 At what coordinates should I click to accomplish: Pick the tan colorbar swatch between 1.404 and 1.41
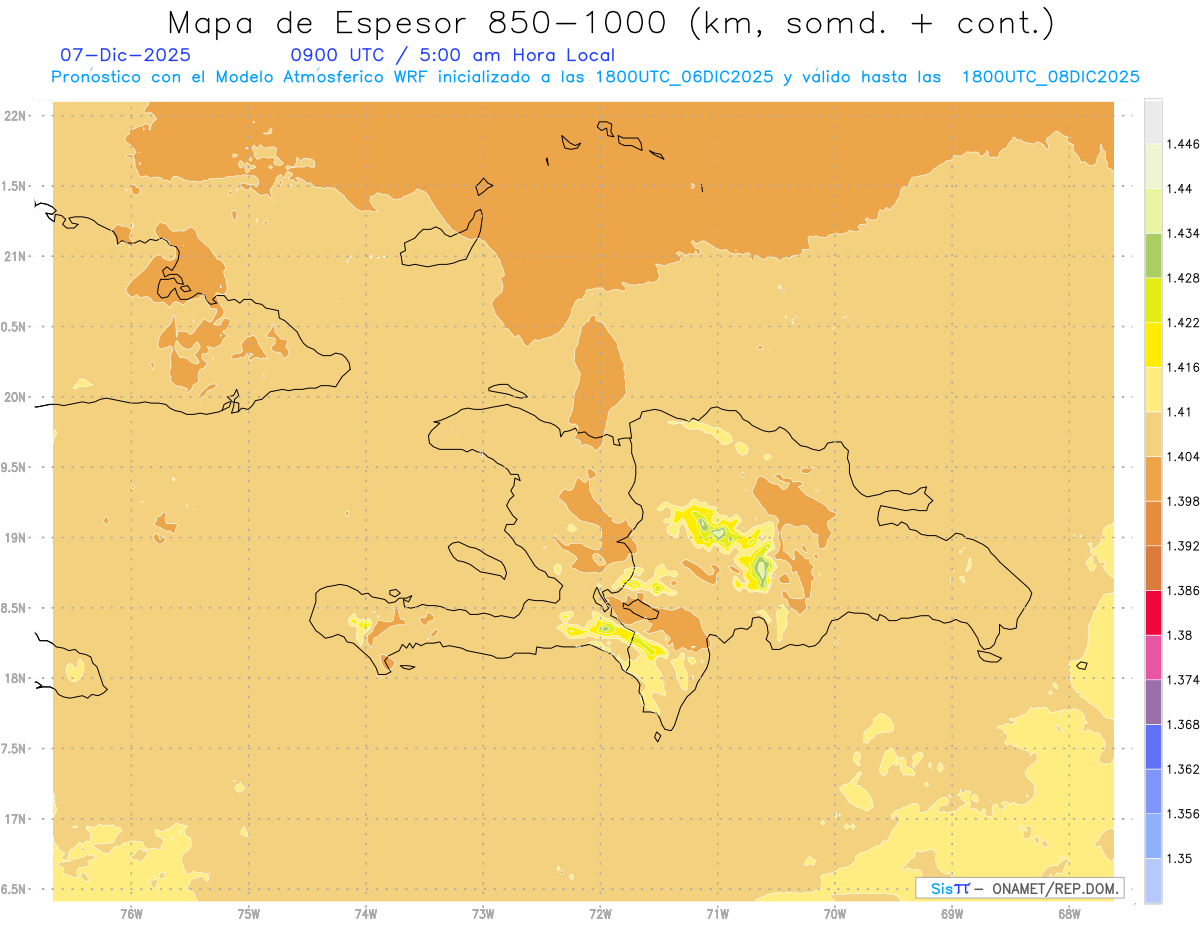(1153, 434)
